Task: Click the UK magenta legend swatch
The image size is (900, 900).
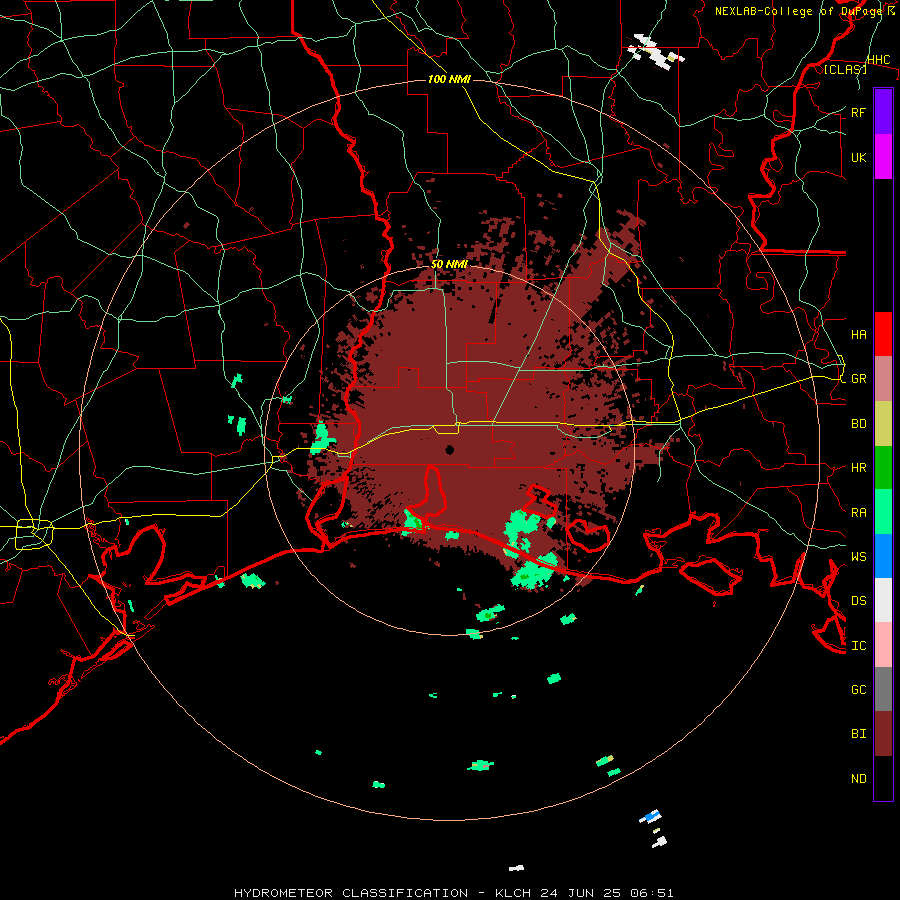Action: (x=883, y=157)
